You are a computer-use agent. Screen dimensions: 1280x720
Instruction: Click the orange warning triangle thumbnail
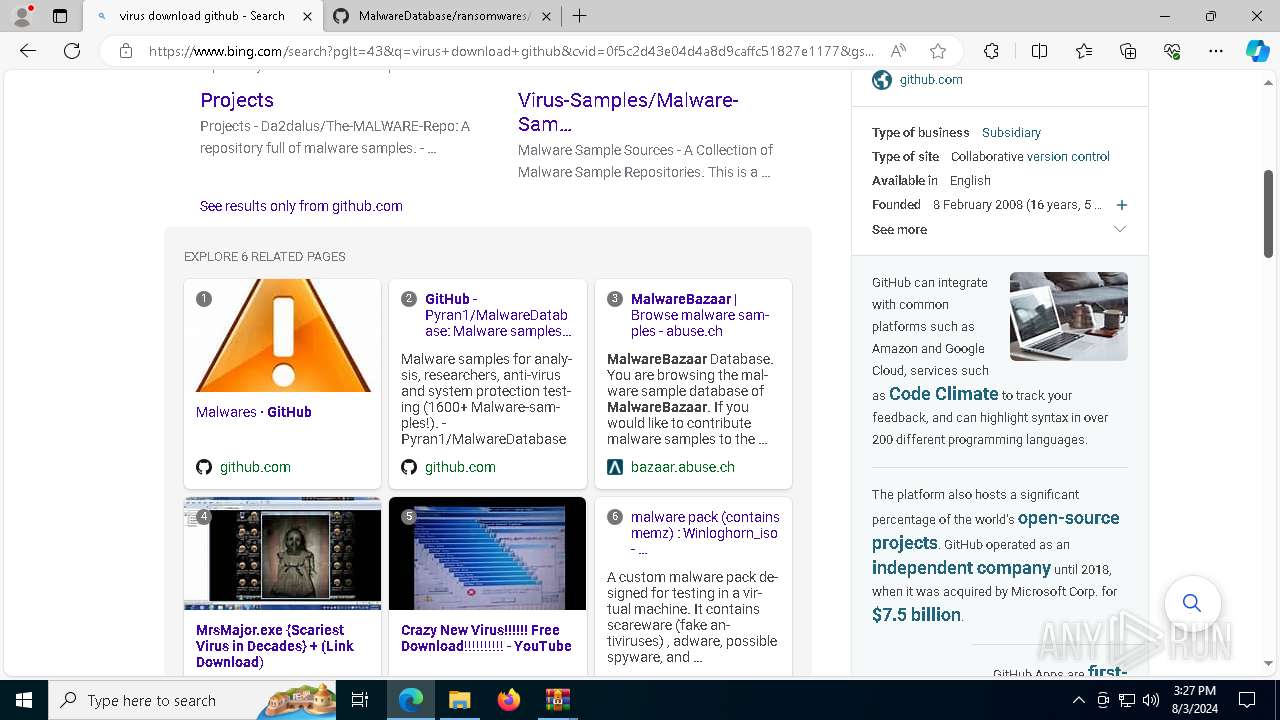283,335
